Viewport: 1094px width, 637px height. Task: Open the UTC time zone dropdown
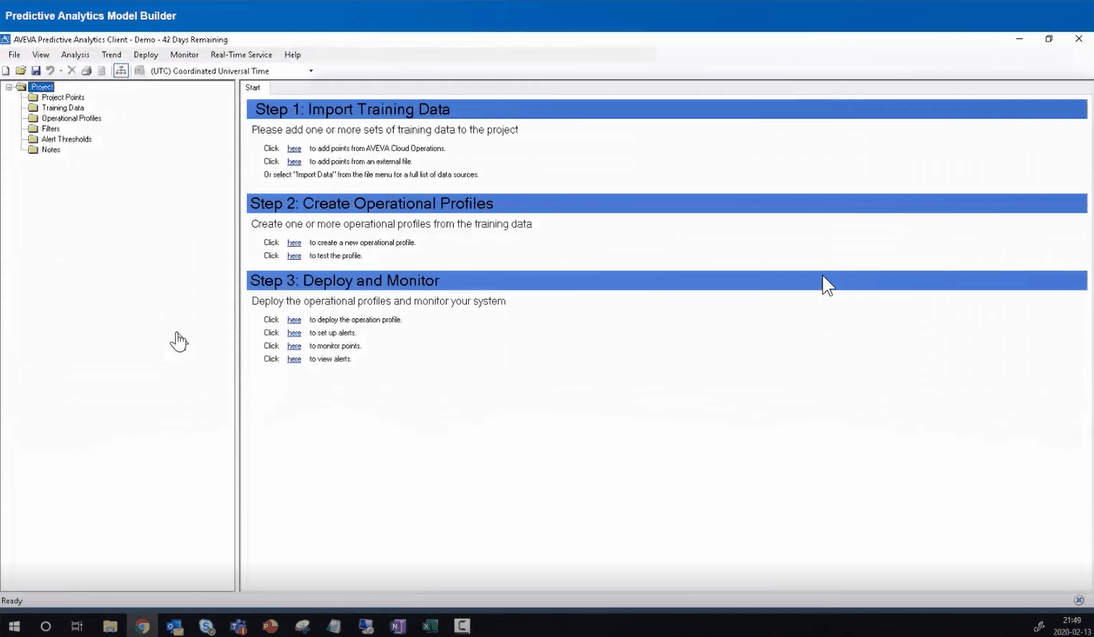[x=311, y=71]
